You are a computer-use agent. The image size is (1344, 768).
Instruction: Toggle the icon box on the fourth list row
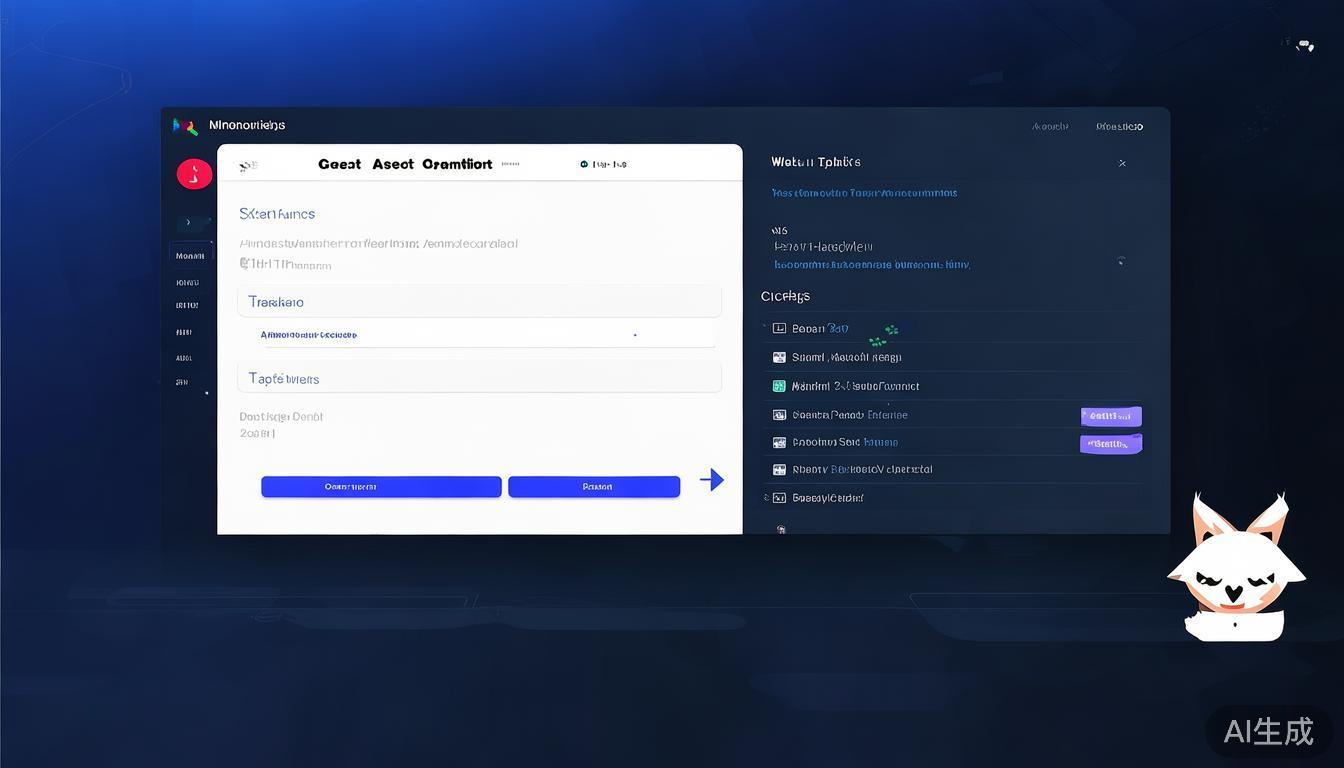(x=779, y=415)
